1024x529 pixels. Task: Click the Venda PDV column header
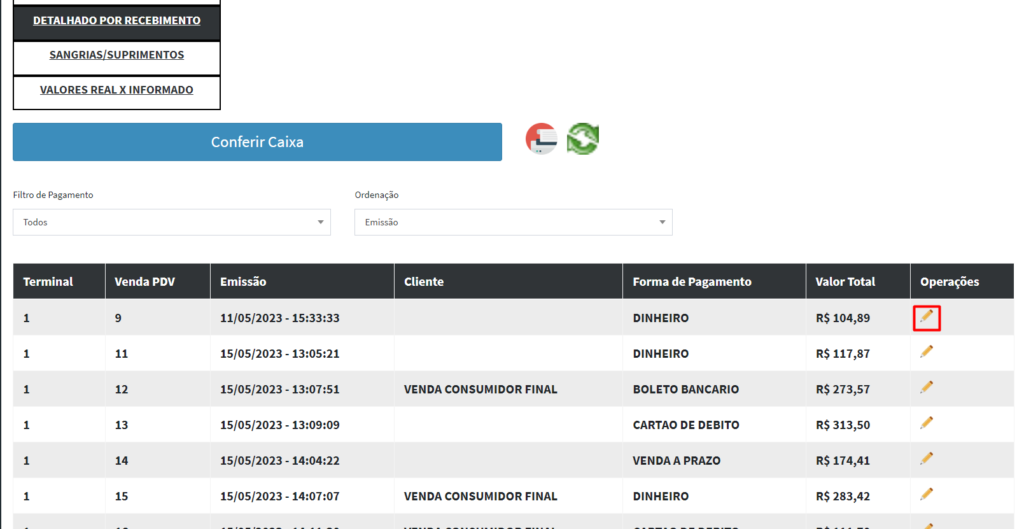pos(145,282)
